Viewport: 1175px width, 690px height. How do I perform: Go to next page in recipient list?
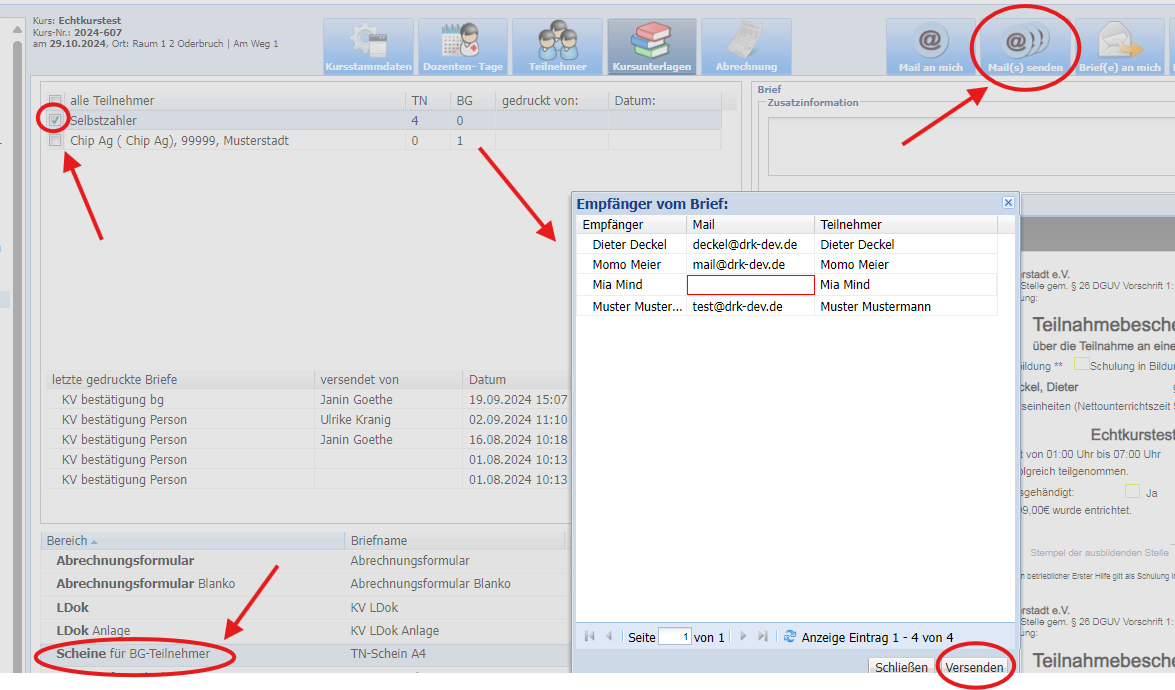[743, 637]
